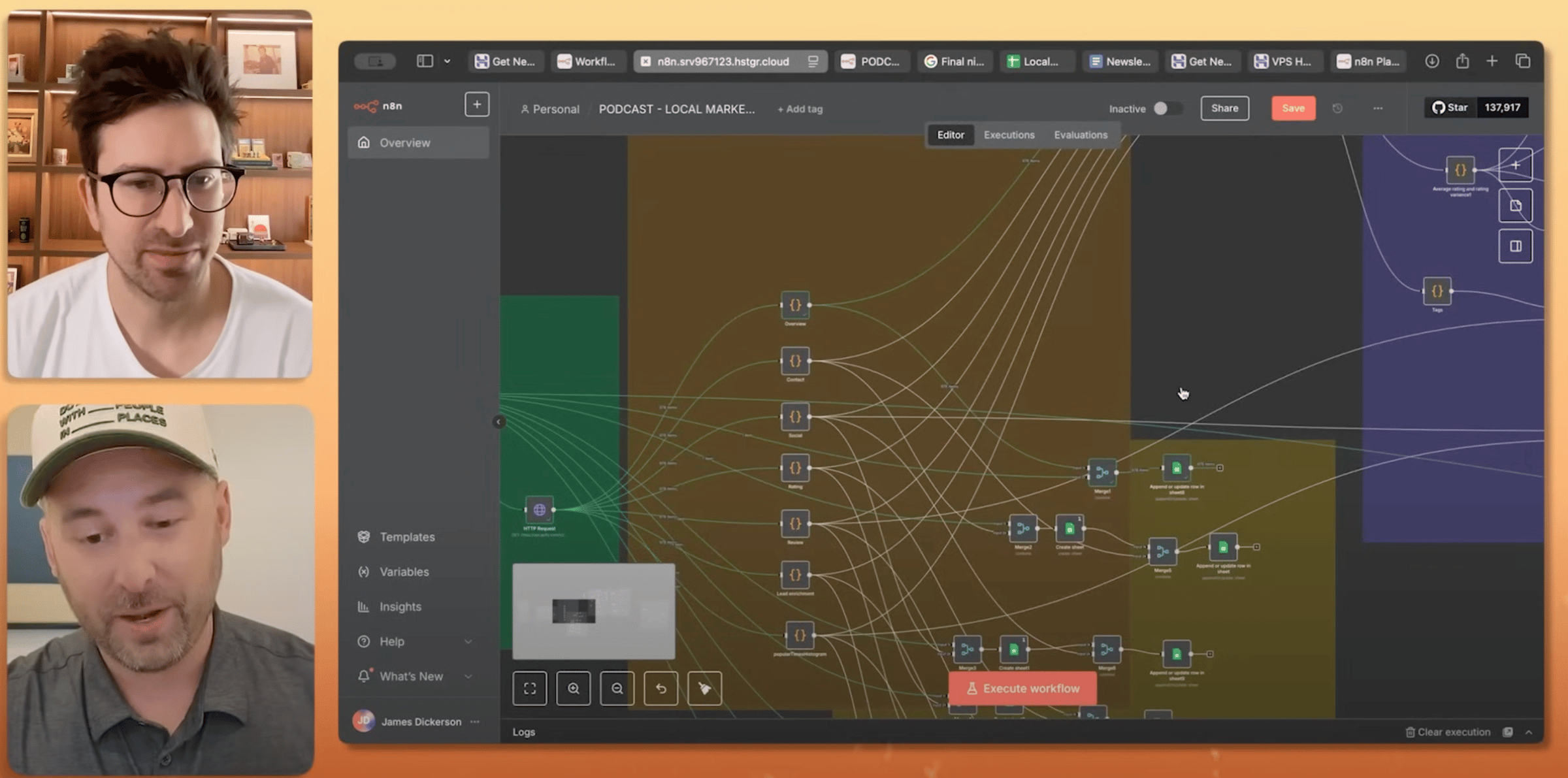1568x778 pixels.
Task: Collapse the left sidebar with arrow handle
Action: (x=498, y=422)
